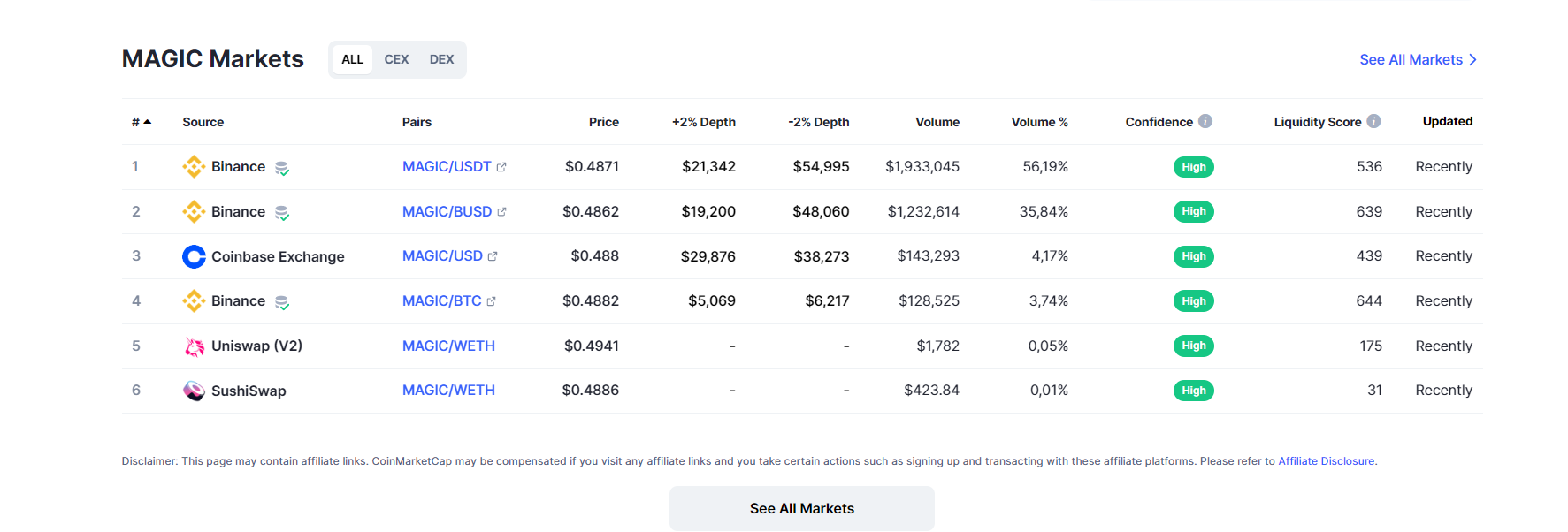
Task: Open SushiSwap MAGIC/WETH pair link
Action: (448, 390)
